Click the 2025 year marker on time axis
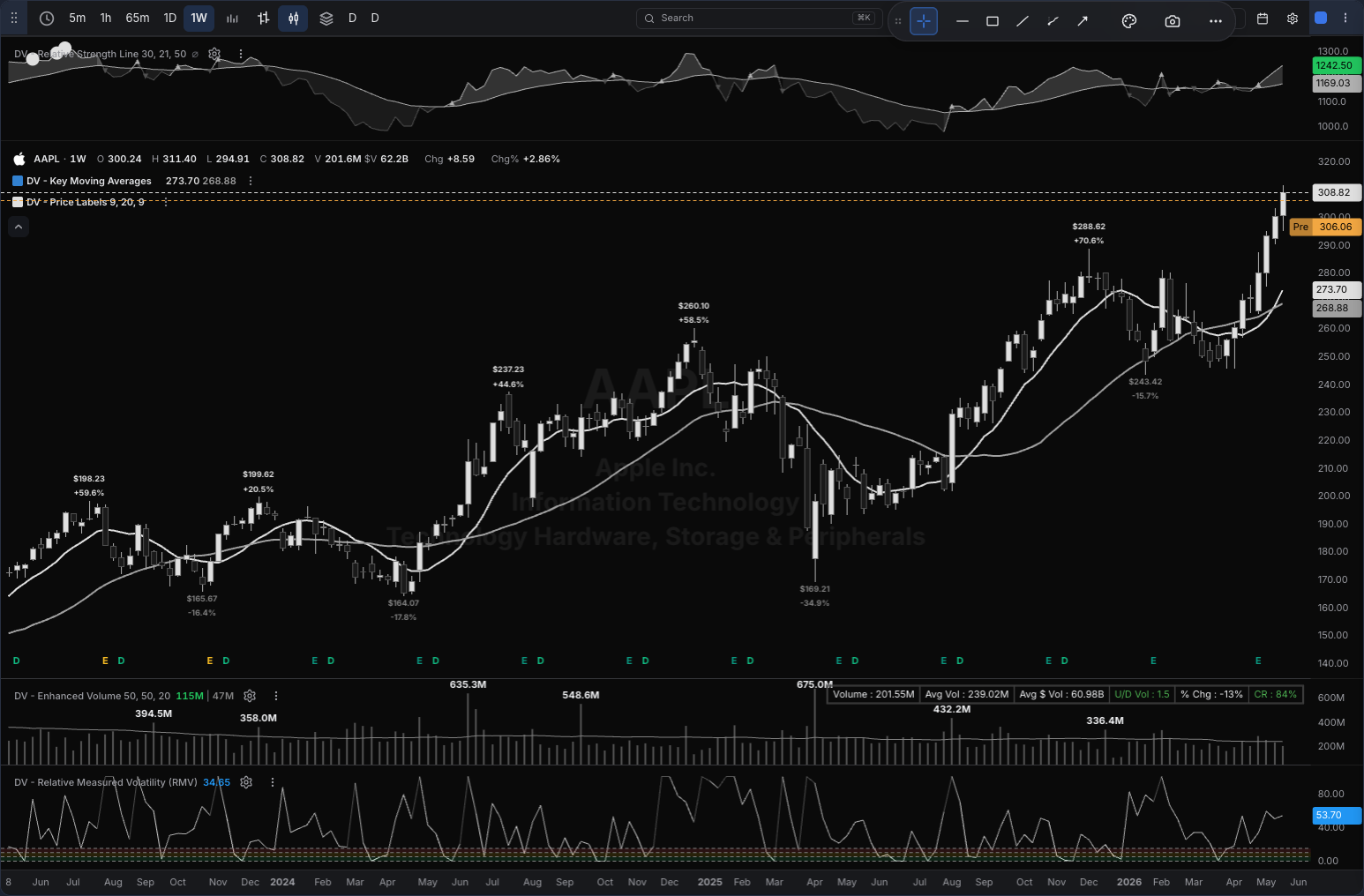 tap(710, 882)
